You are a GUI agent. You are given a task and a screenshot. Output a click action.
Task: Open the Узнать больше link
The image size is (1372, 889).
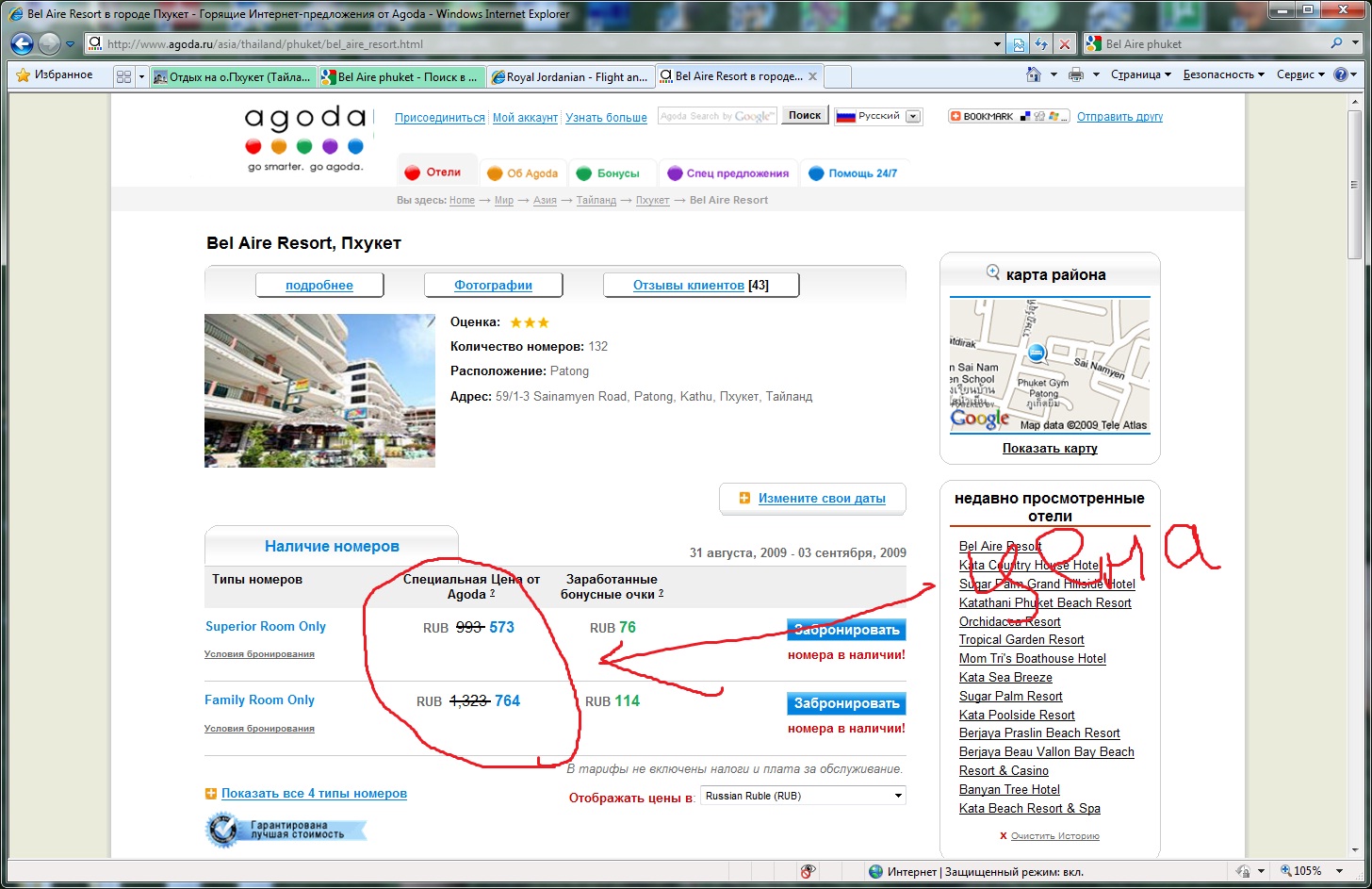(606, 118)
